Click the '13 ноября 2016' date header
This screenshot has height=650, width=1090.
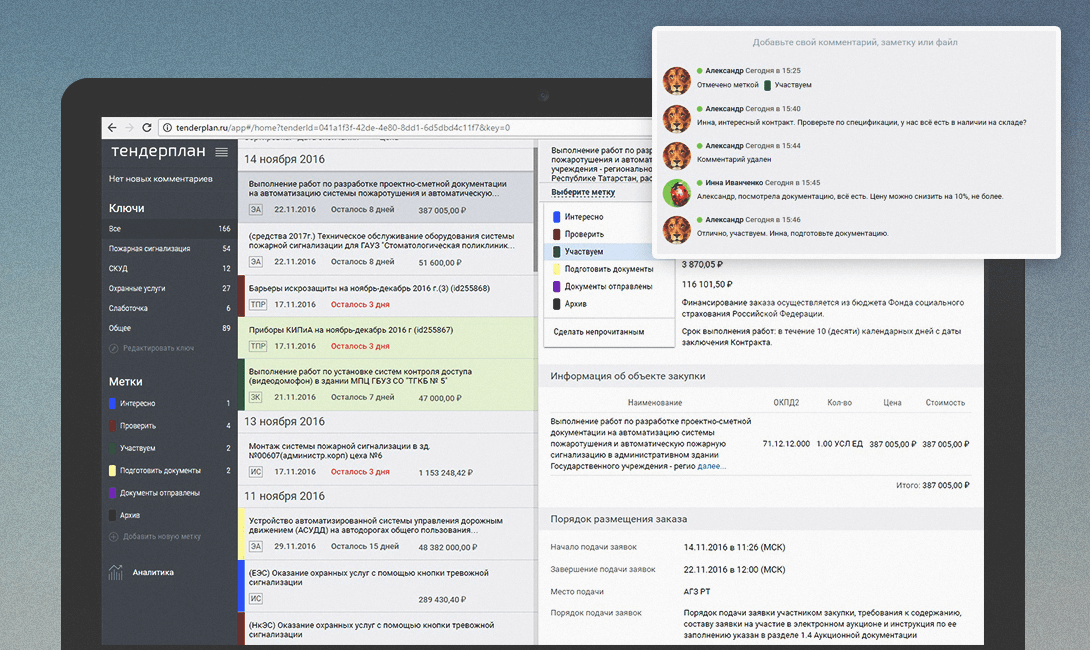[x=284, y=421]
